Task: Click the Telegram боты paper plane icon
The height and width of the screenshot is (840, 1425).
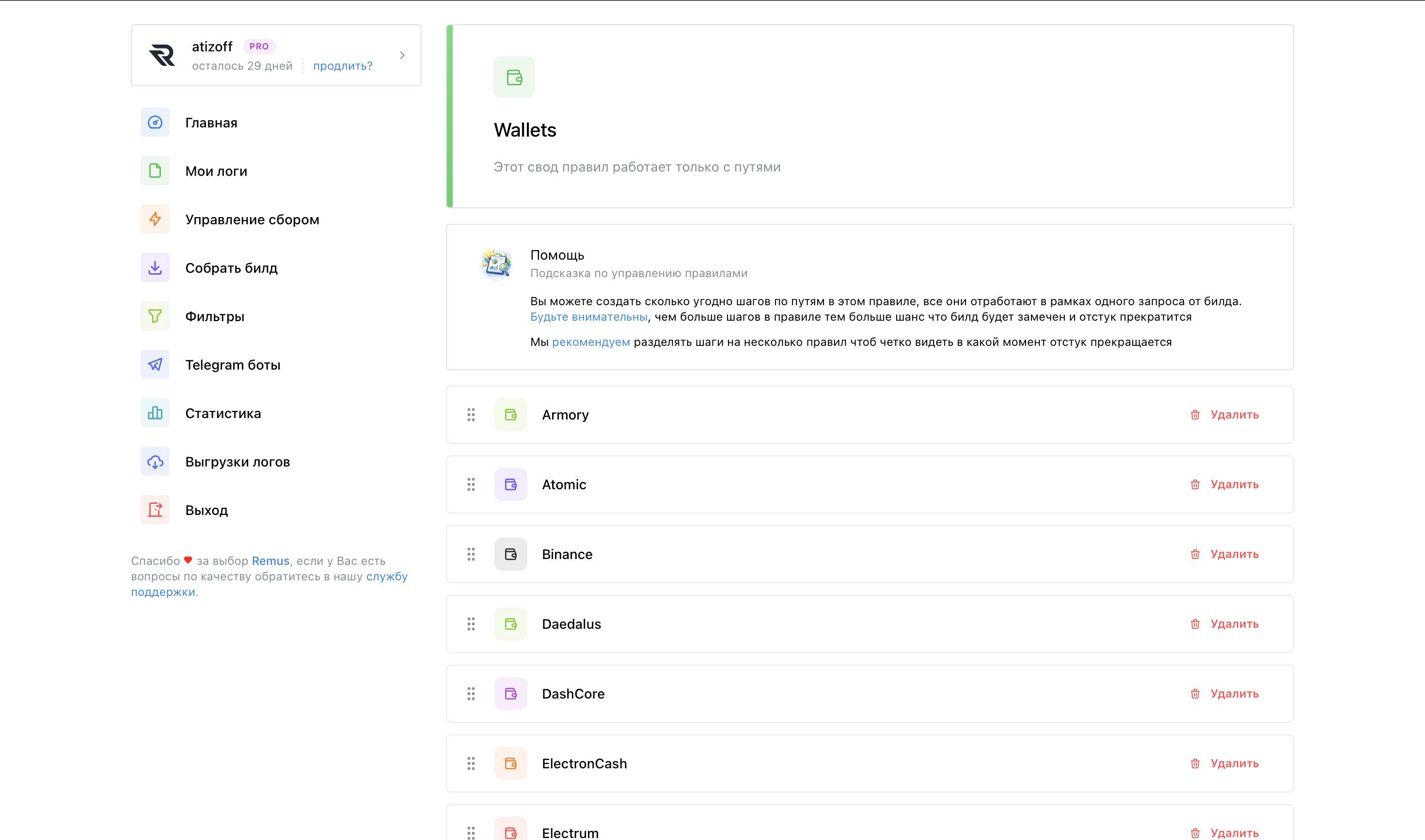Action: pyautogui.click(x=155, y=364)
